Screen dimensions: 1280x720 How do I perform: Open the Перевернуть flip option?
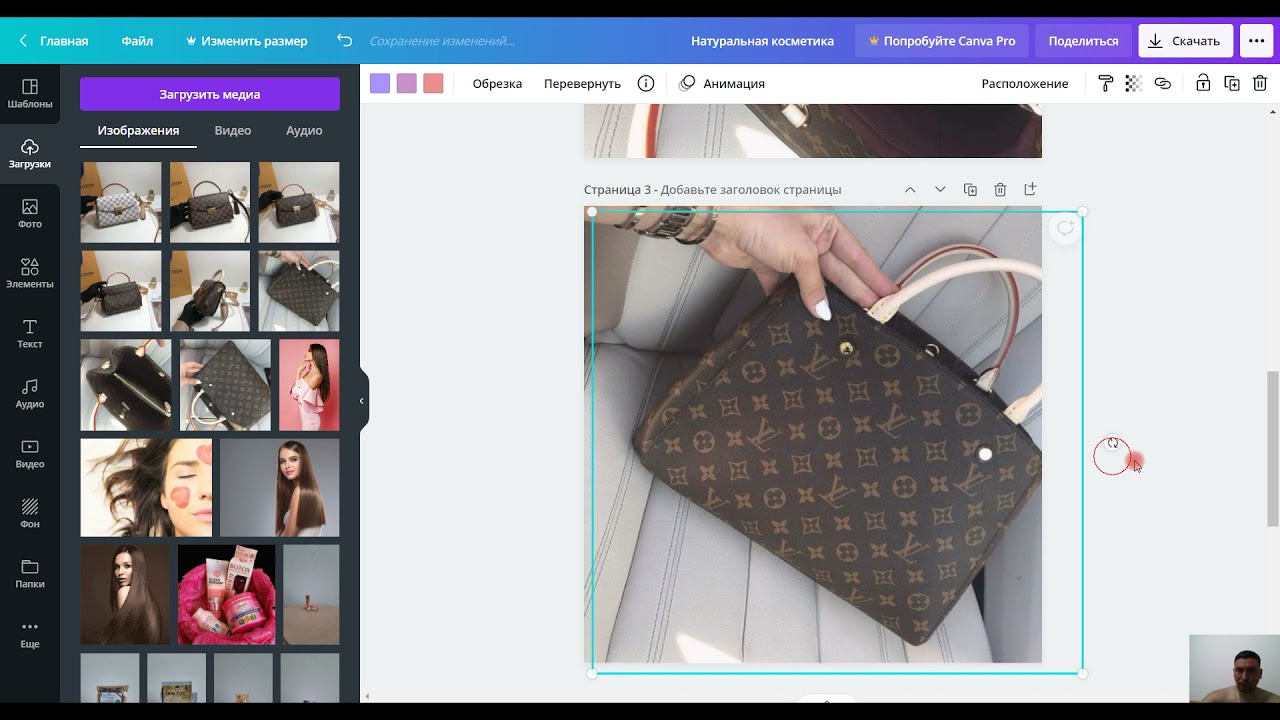[x=582, y=83]
